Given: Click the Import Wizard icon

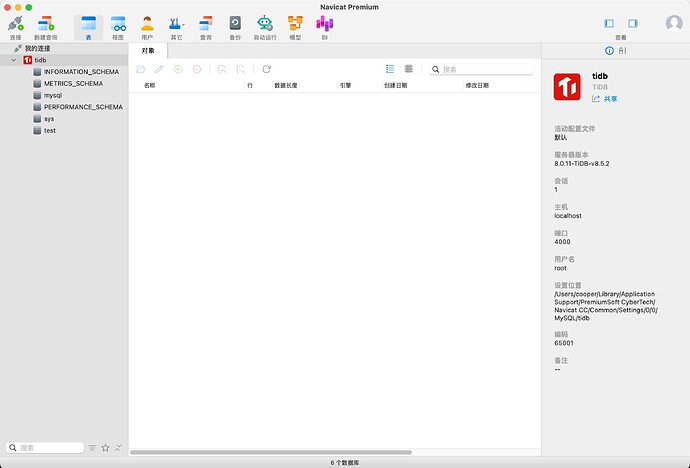Looking at the screenshot, I should (x=222, y=69).
